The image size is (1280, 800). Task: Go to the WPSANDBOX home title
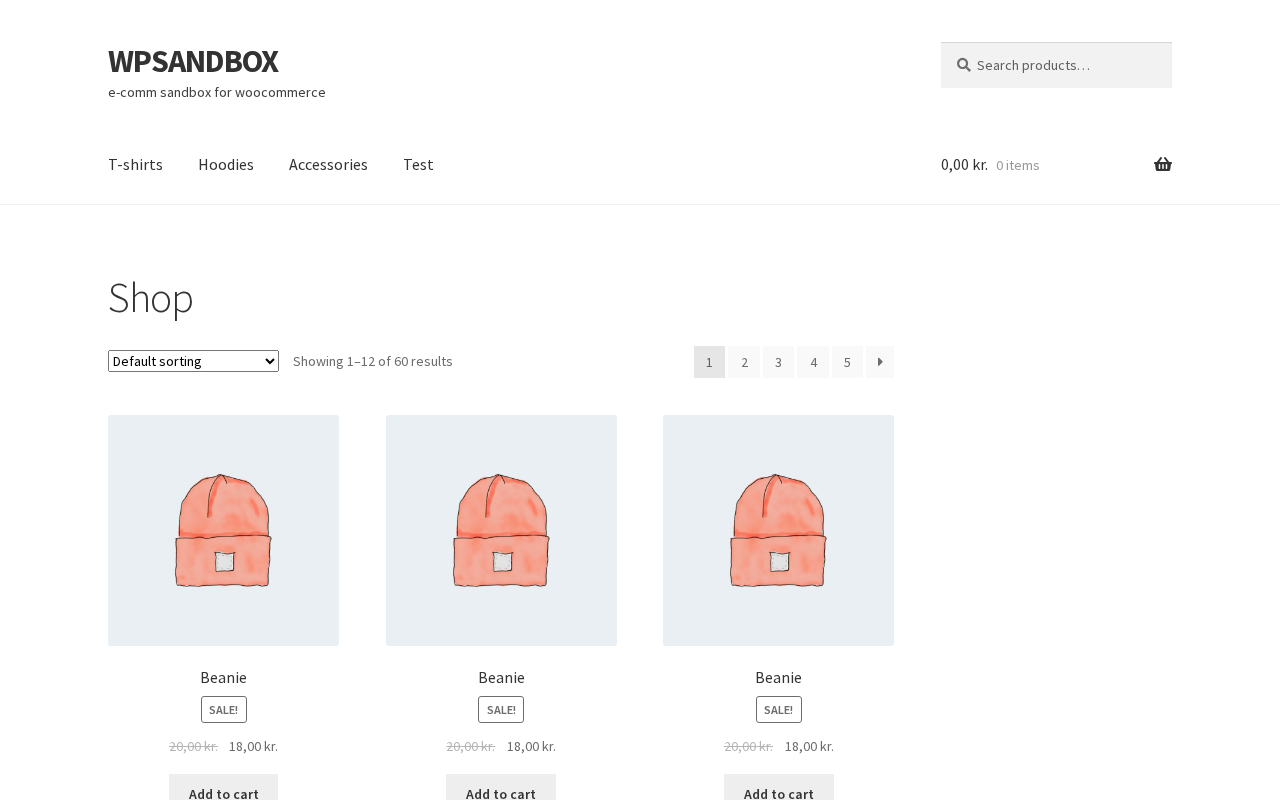[193, 61]
